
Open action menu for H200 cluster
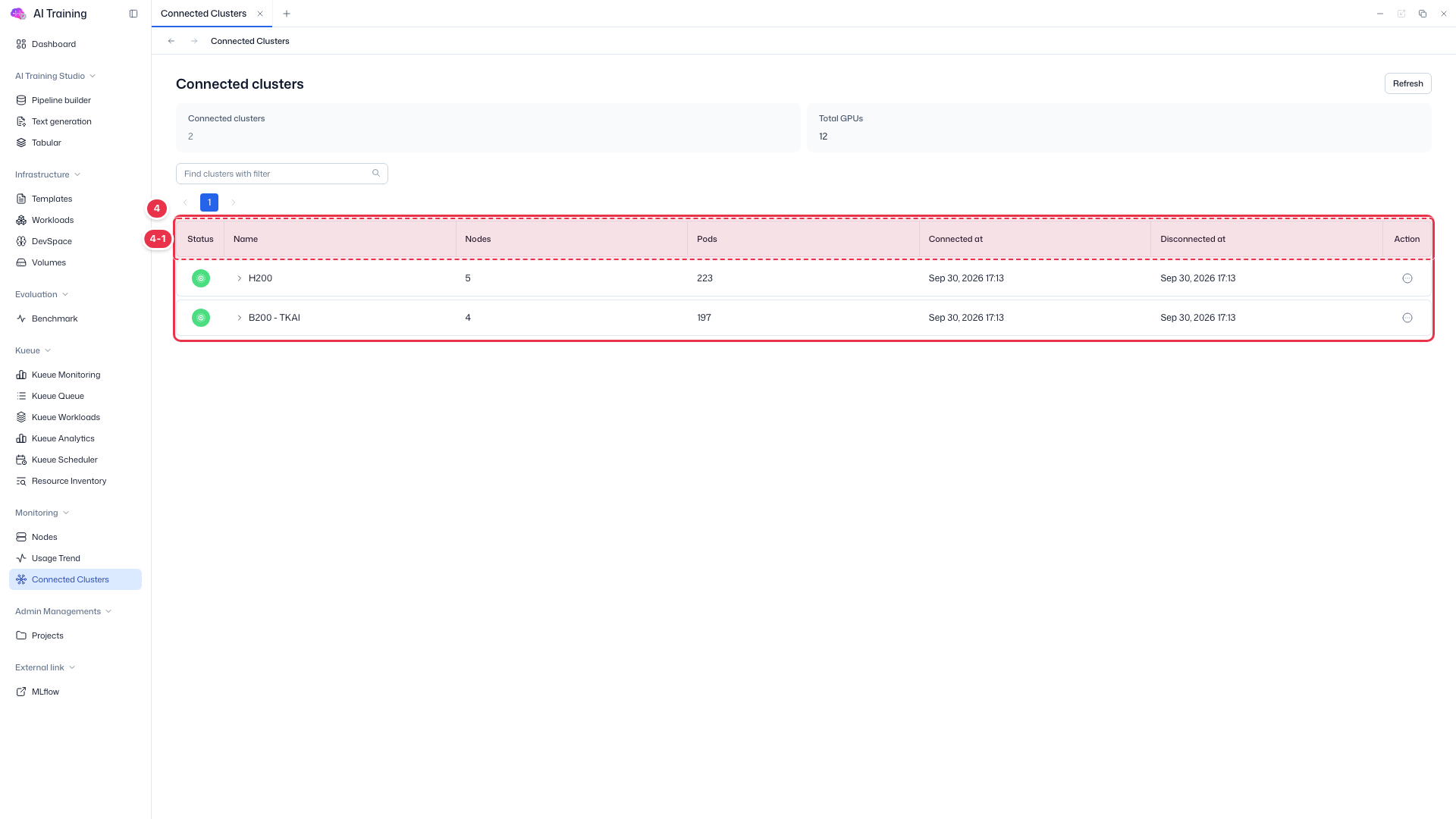pyautogui.click(x=1407, y=278)
